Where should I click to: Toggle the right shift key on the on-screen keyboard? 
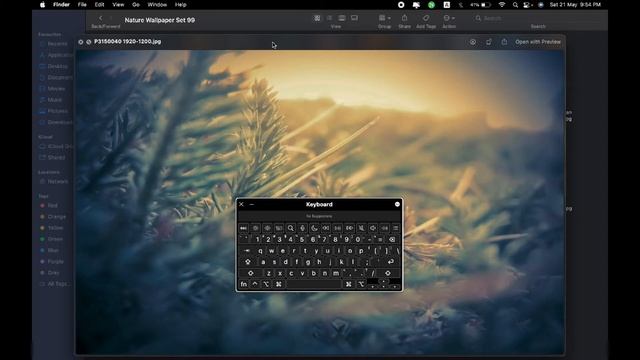click(388, 273)
